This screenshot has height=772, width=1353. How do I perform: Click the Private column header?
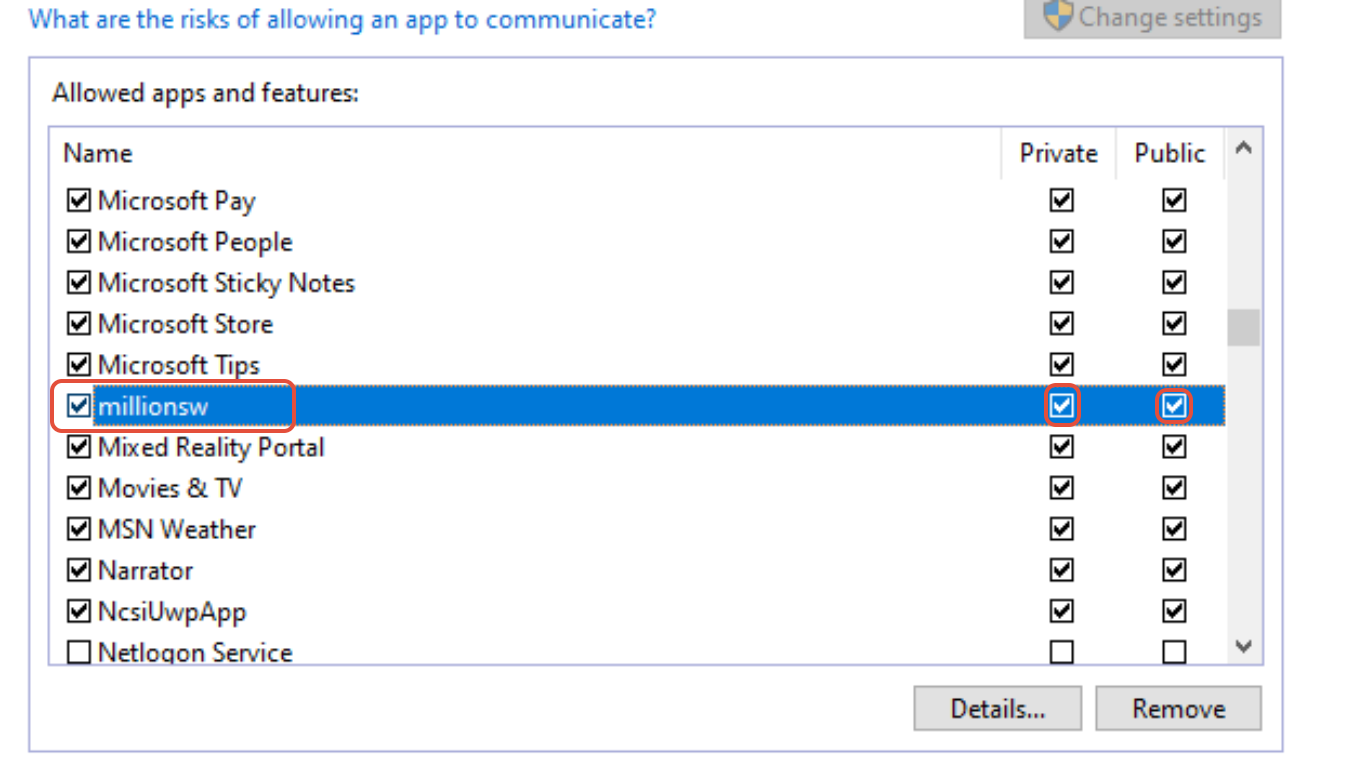click(x=1058, y=153)
